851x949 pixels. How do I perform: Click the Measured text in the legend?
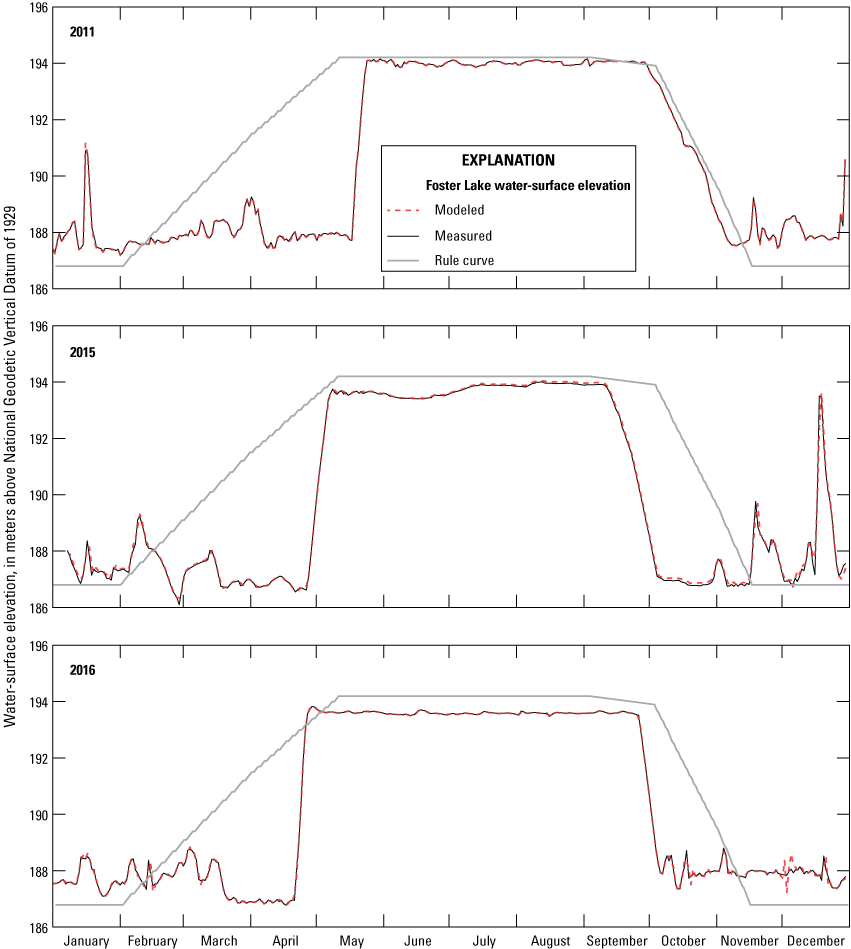(462, 236)
